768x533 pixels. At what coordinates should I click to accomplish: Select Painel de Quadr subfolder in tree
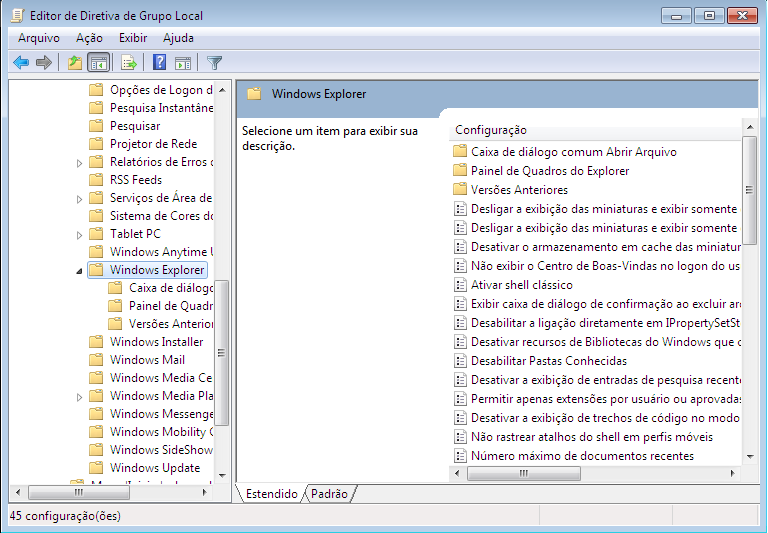tap(161, 306)
